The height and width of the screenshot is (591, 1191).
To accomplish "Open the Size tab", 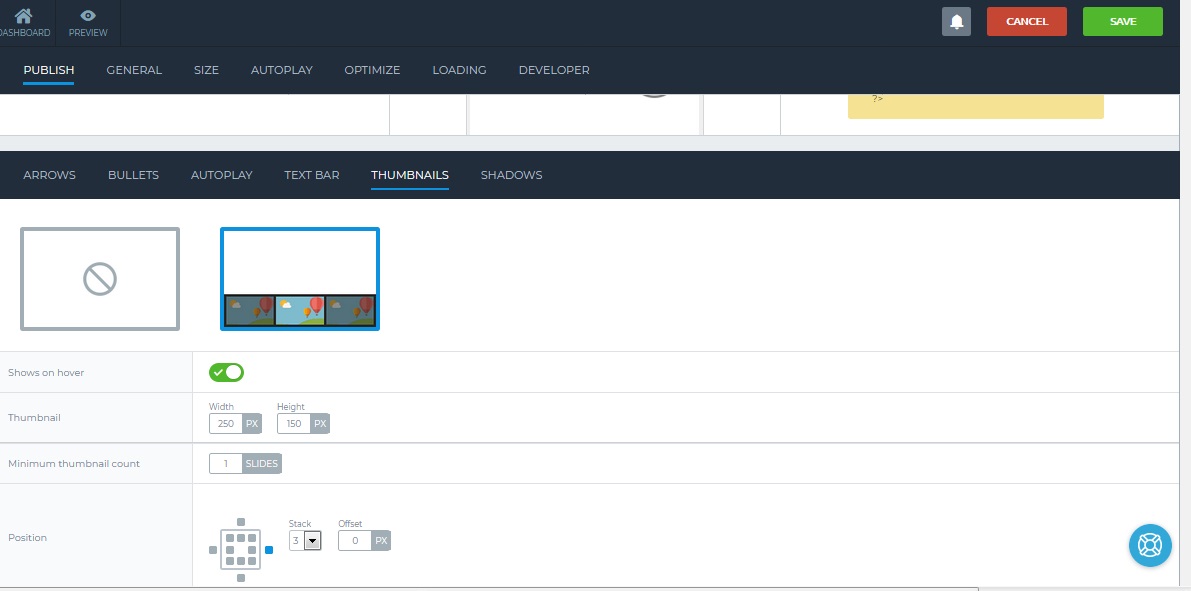I will [206, 70].
